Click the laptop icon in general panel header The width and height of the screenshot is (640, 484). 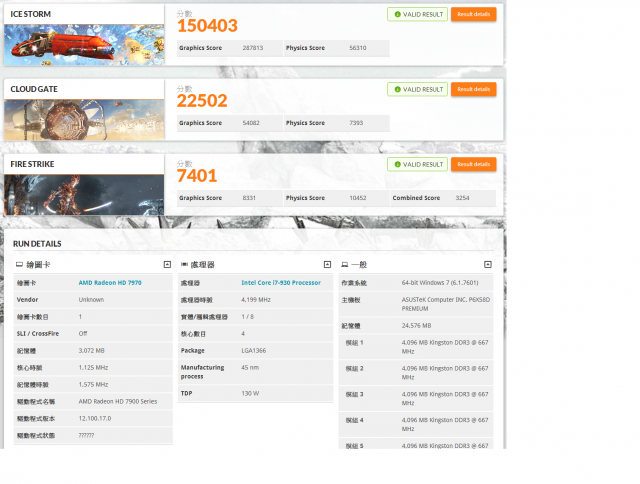pyautogui.click(x=345, y=264)
